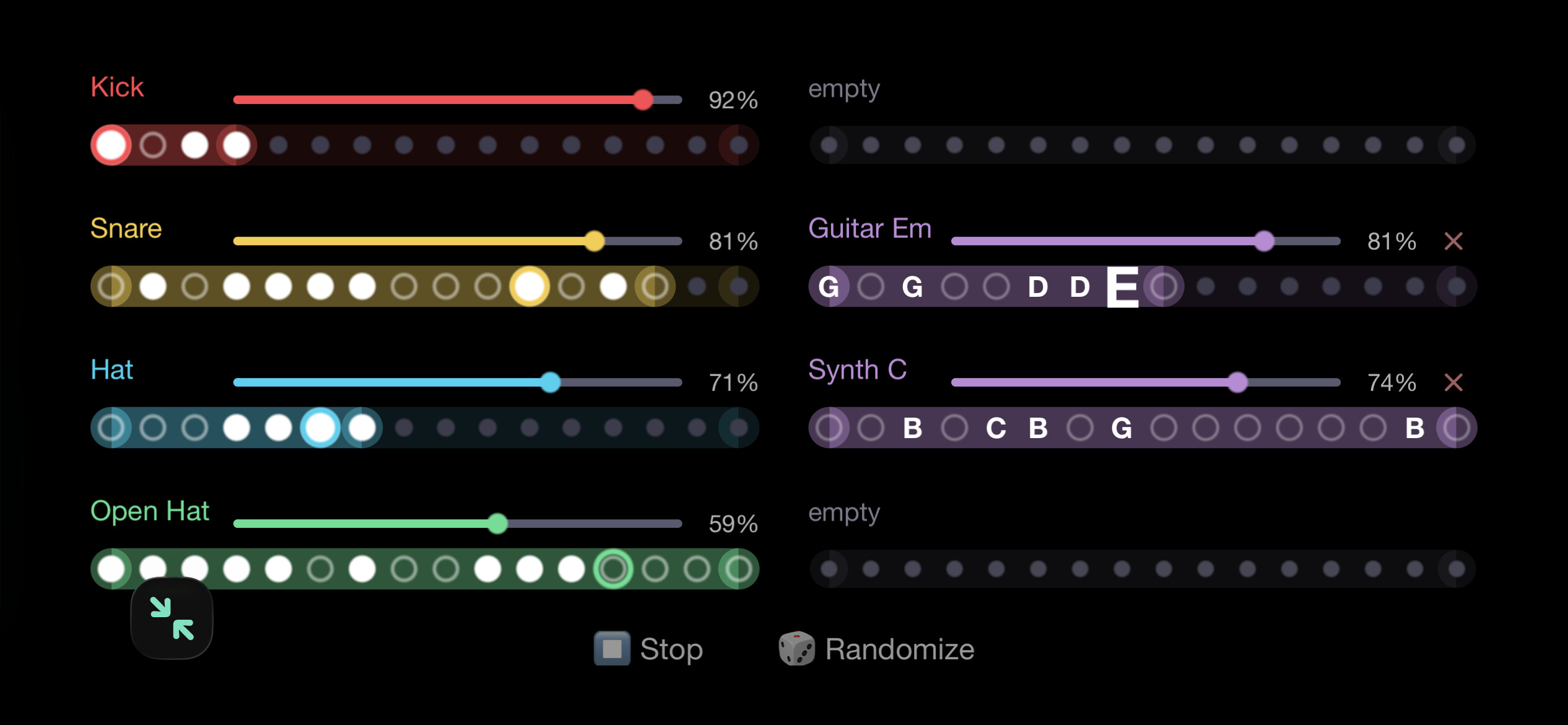This screenshot has width=1568, height=725.
Task: Click the large E note in Guitar Em
Action: (x=1122, y=286)
